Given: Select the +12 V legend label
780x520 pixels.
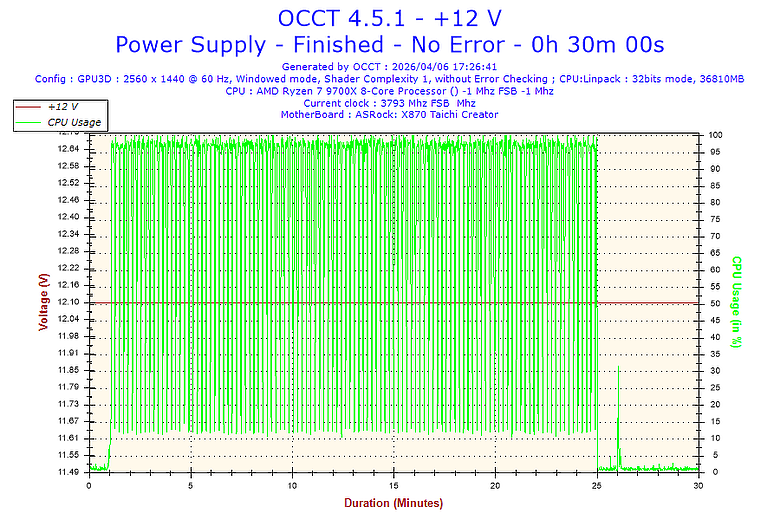Looking at the screenshot, I should [63, 107].
